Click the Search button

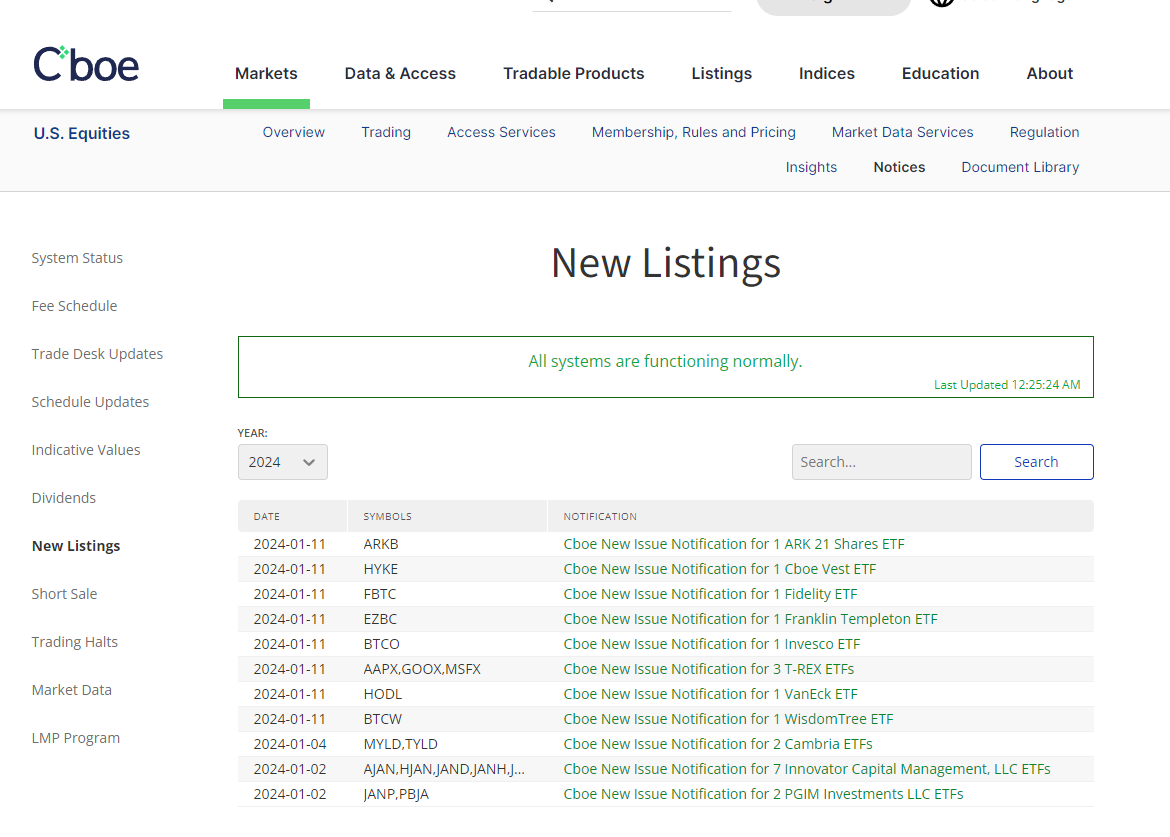1036,462
